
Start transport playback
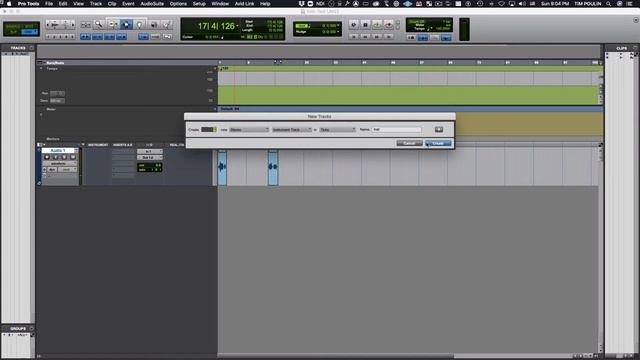pos(377,25)
